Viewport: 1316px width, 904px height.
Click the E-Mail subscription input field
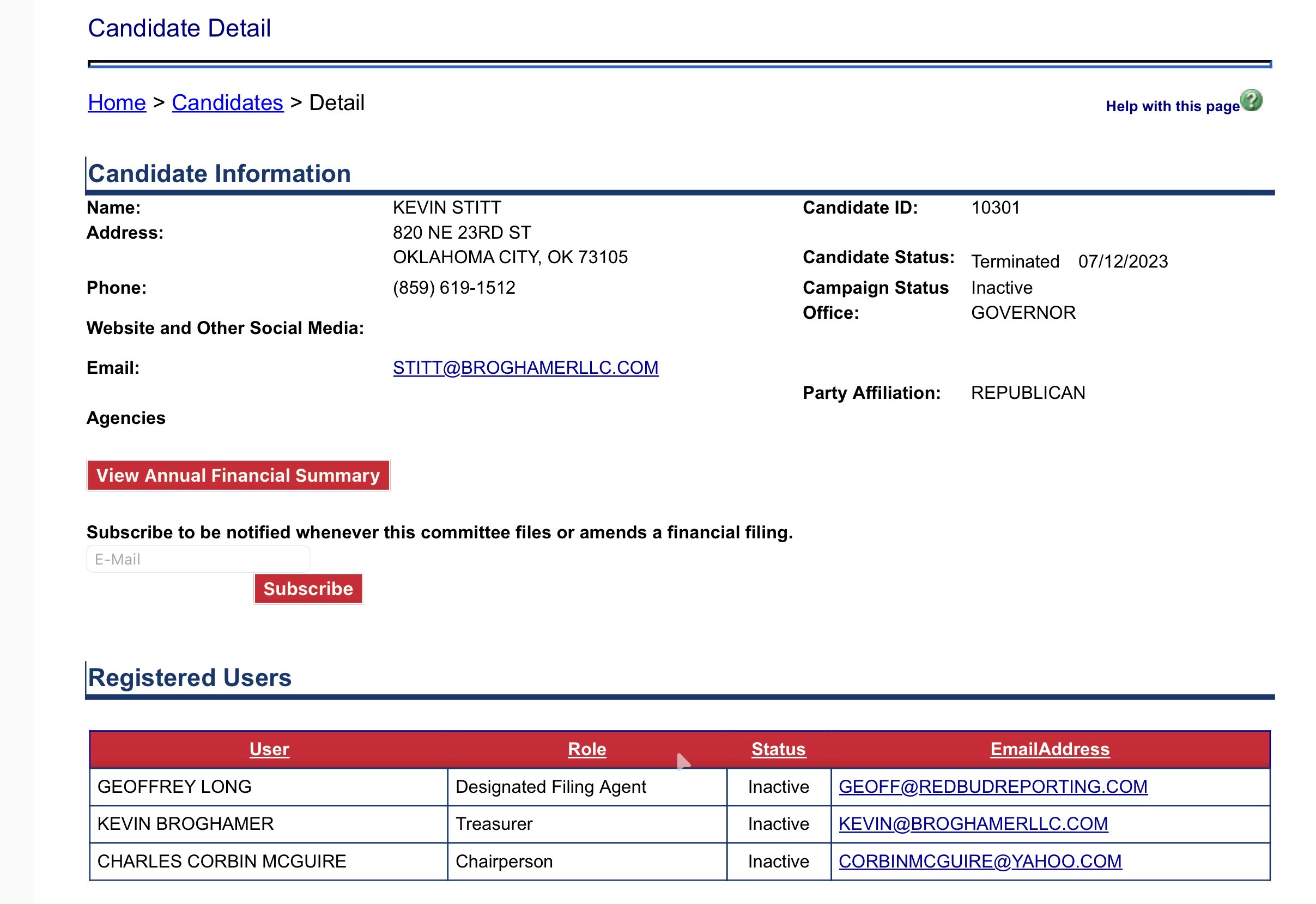198,559
